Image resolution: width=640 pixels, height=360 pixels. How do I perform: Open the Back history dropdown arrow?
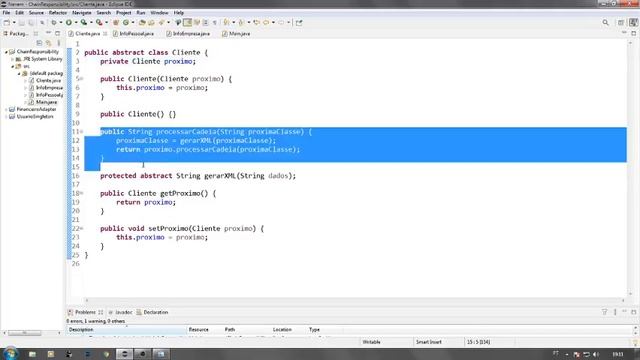coord(273,22)
